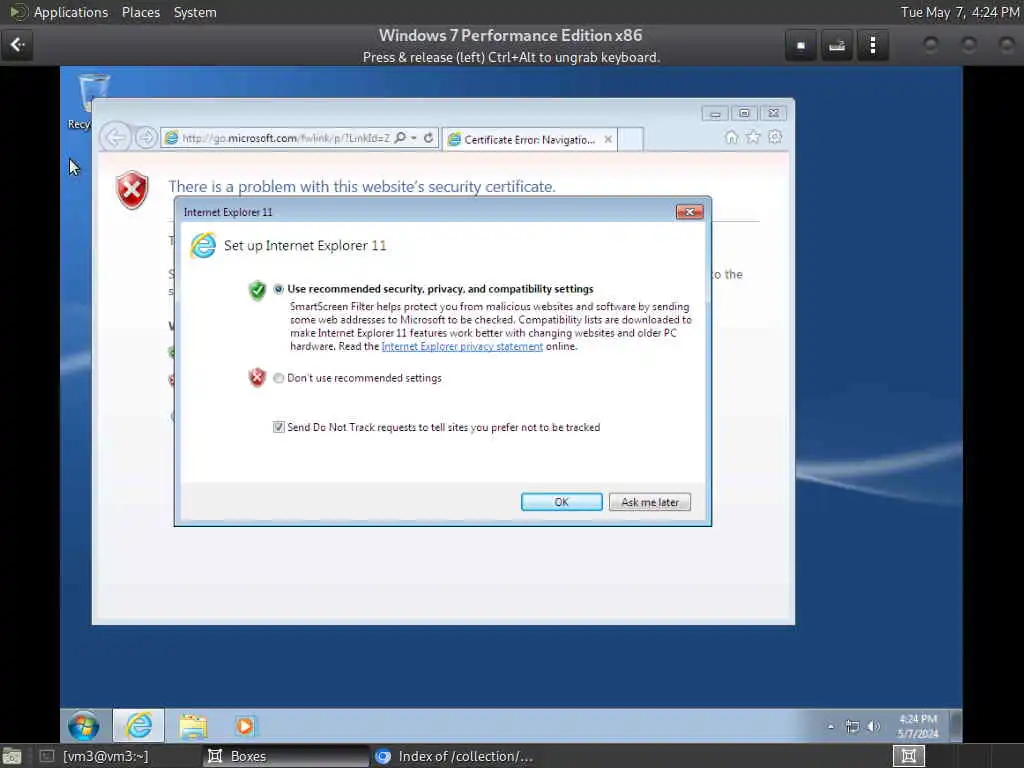1024x768 pixels.
Task: Refresh the page with reload icon
Action: point(428,138)
